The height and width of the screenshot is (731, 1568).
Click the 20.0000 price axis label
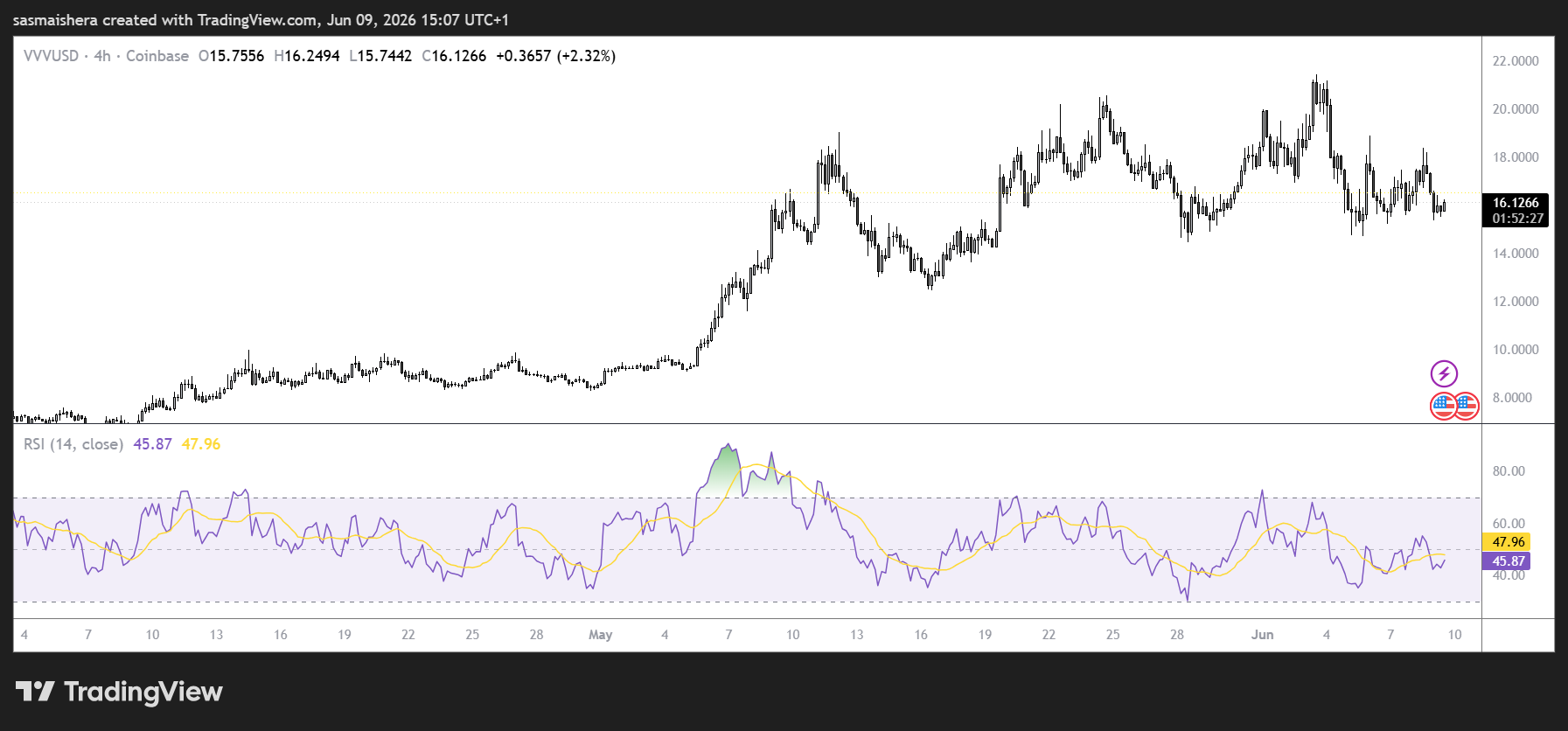(1516, 109)
